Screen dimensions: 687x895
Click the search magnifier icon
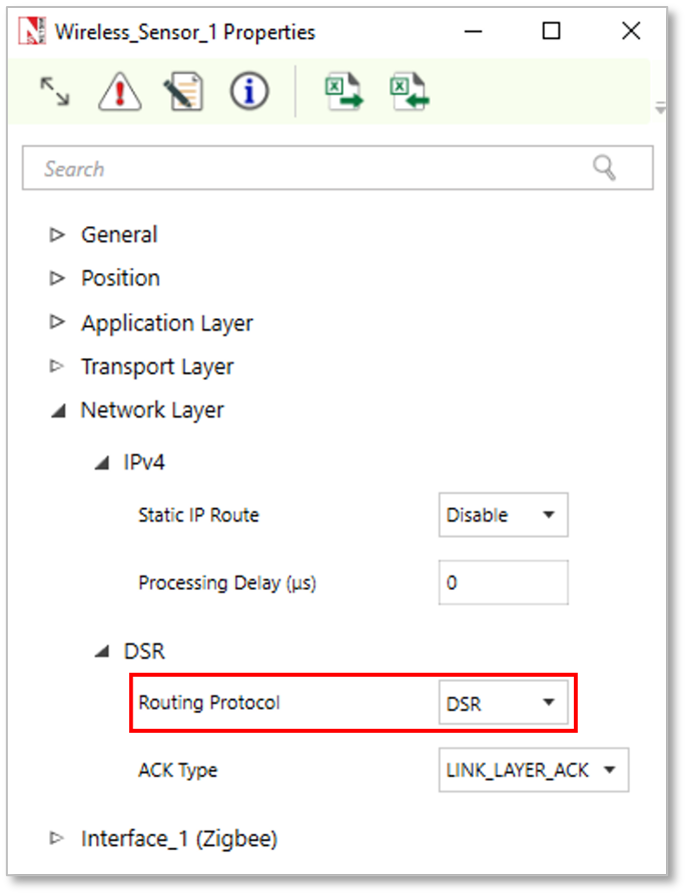pos(604,168)
